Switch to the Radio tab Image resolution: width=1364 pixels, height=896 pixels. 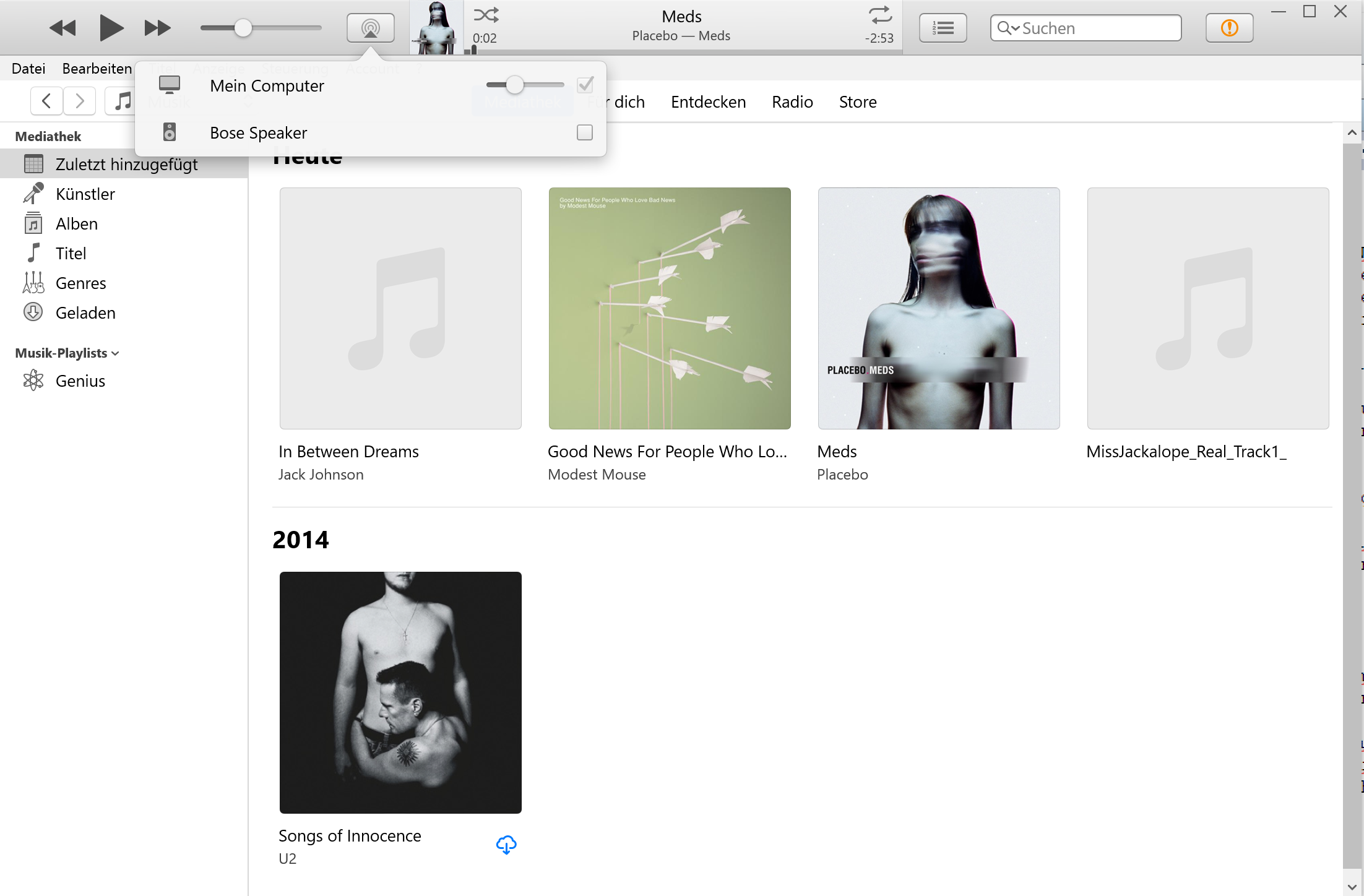coord(792,102)
